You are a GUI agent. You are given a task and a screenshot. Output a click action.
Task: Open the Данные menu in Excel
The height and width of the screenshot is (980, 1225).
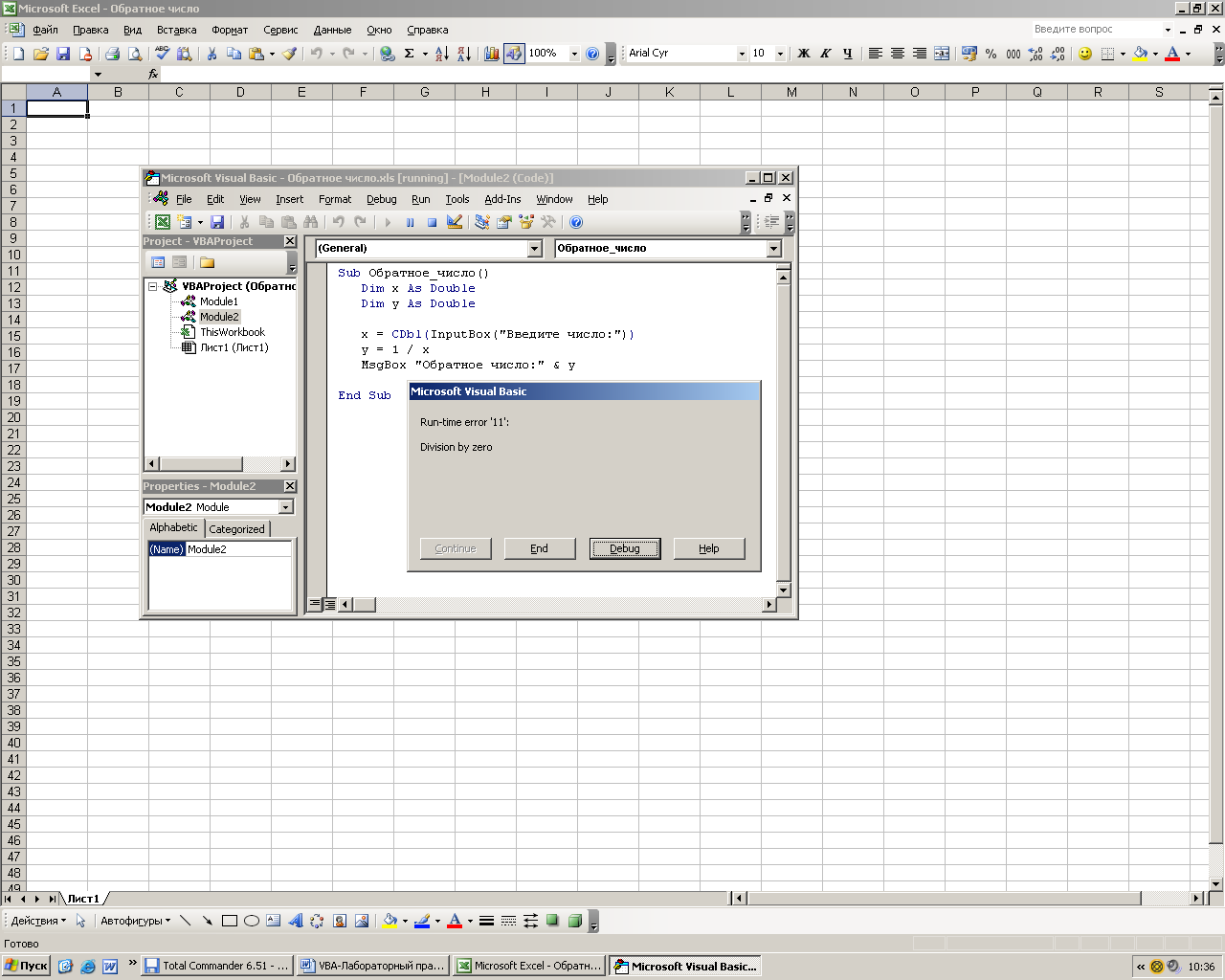tap(332, 30)
